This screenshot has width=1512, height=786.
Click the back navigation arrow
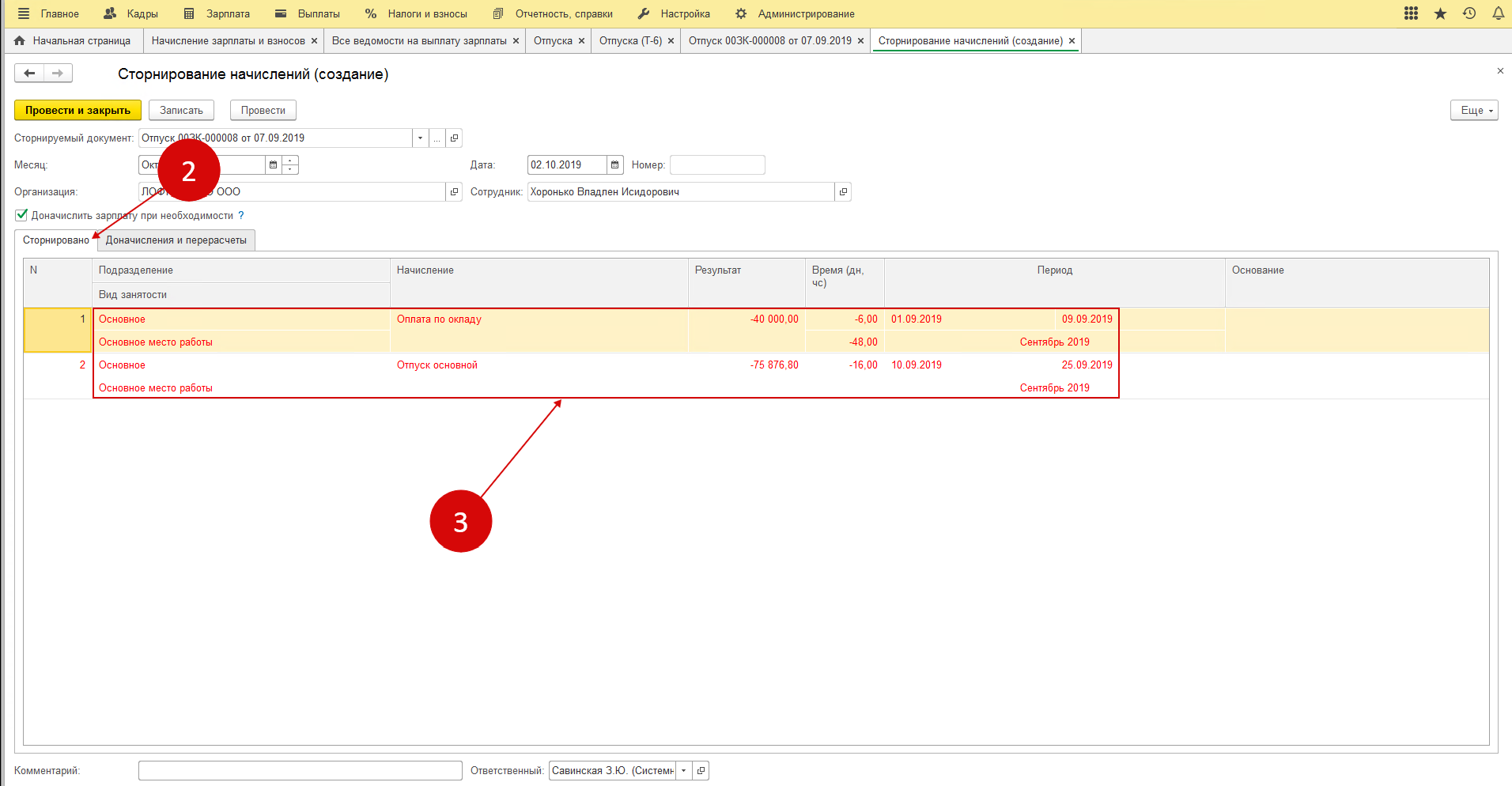[29, 74]
